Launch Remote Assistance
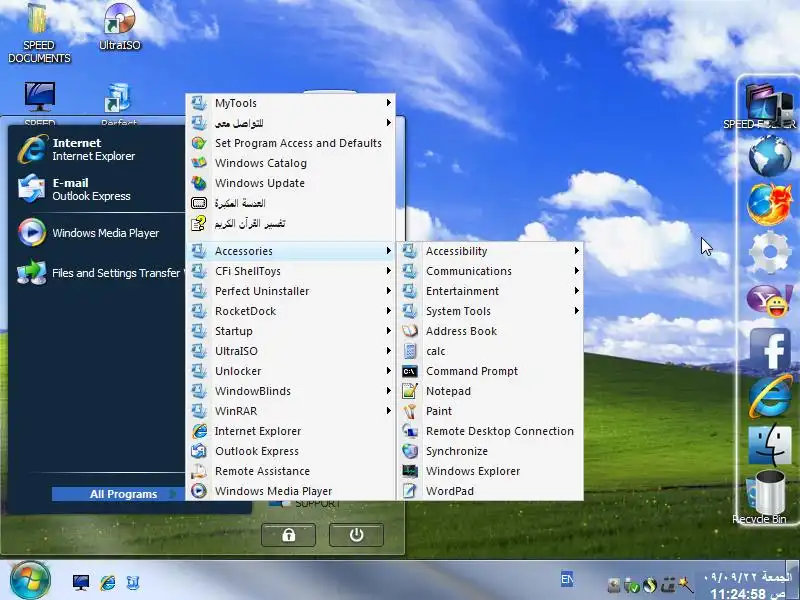This screenshot has height=600, width=800. click(x=291, y=471)
